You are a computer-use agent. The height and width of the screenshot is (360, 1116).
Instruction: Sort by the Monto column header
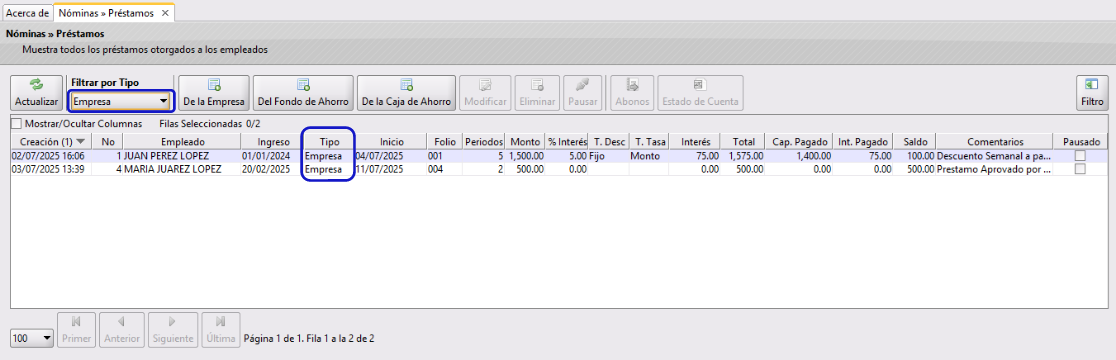(525, 142)
